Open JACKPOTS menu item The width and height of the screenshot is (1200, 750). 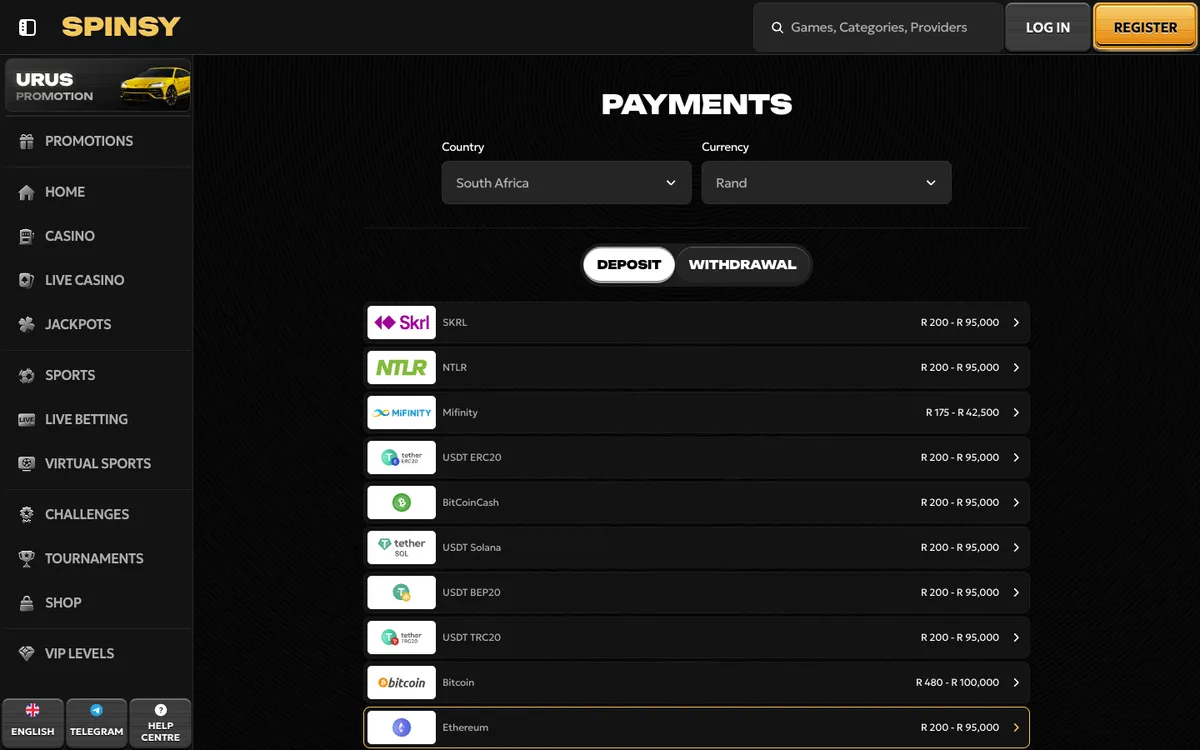pos(97,325)
